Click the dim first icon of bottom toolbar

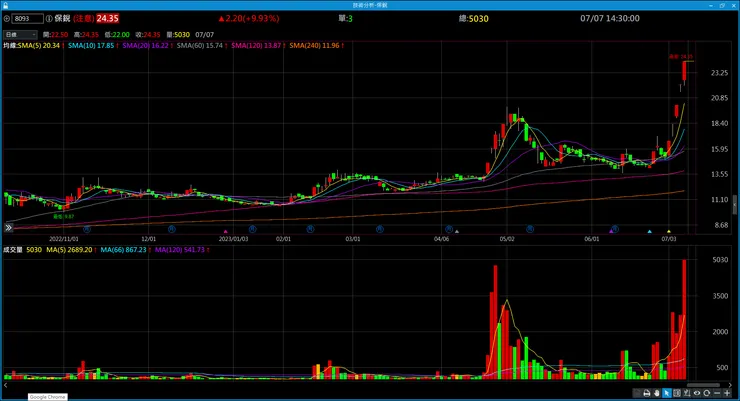pos(637,393)
